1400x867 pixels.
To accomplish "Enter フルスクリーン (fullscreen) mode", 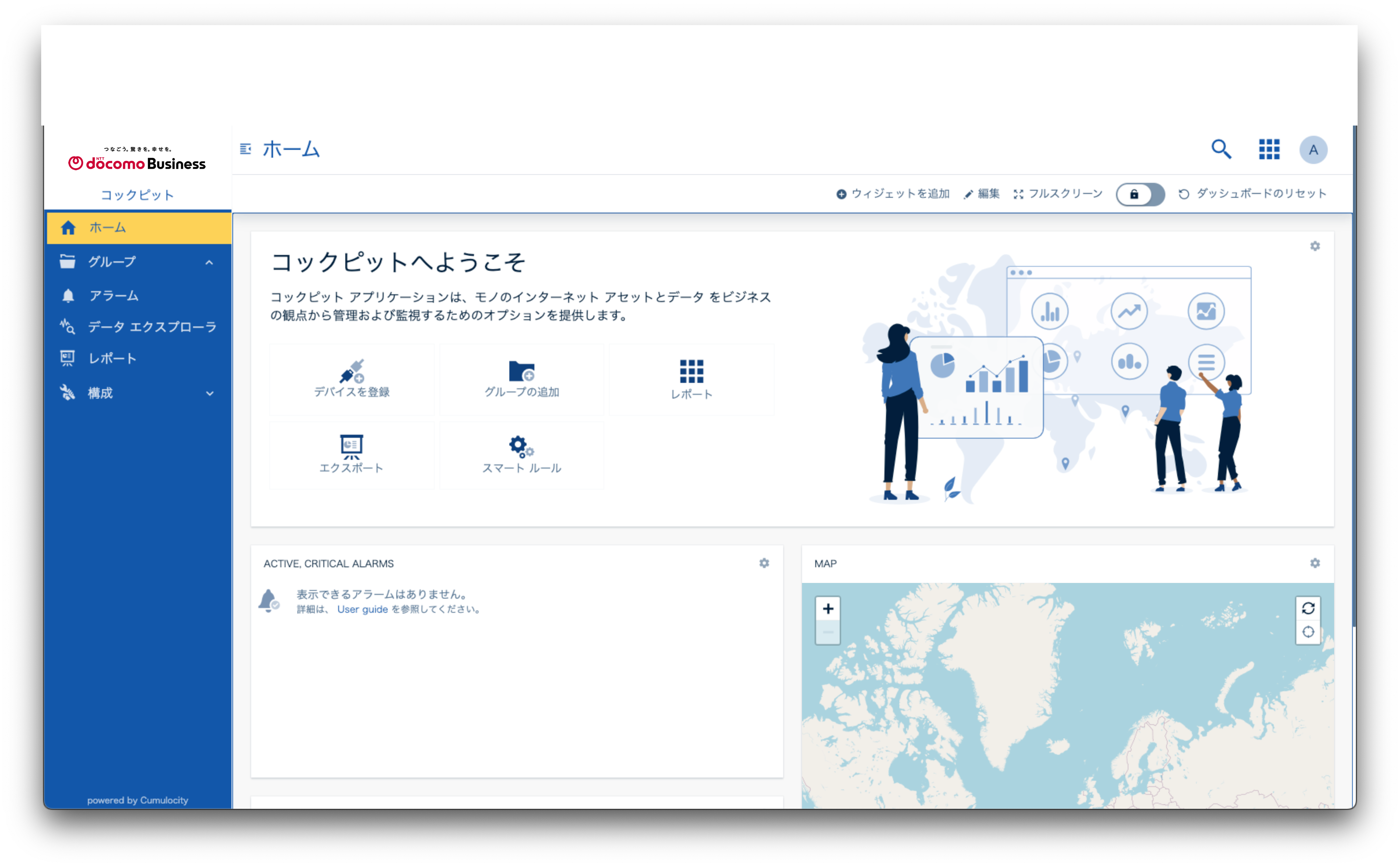I will click(1057, 194).
